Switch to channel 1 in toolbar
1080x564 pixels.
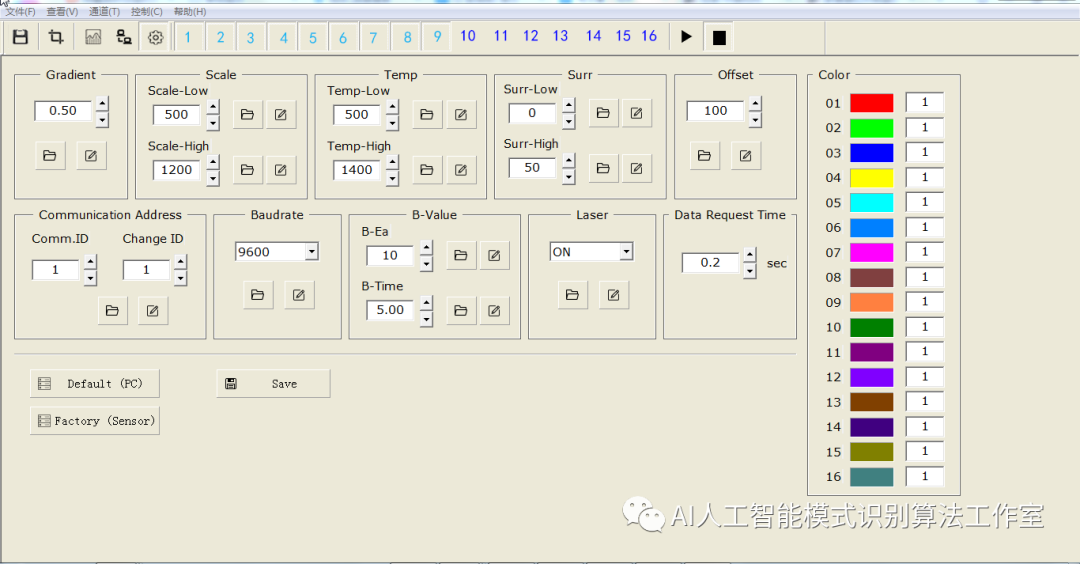coord(187,37)
